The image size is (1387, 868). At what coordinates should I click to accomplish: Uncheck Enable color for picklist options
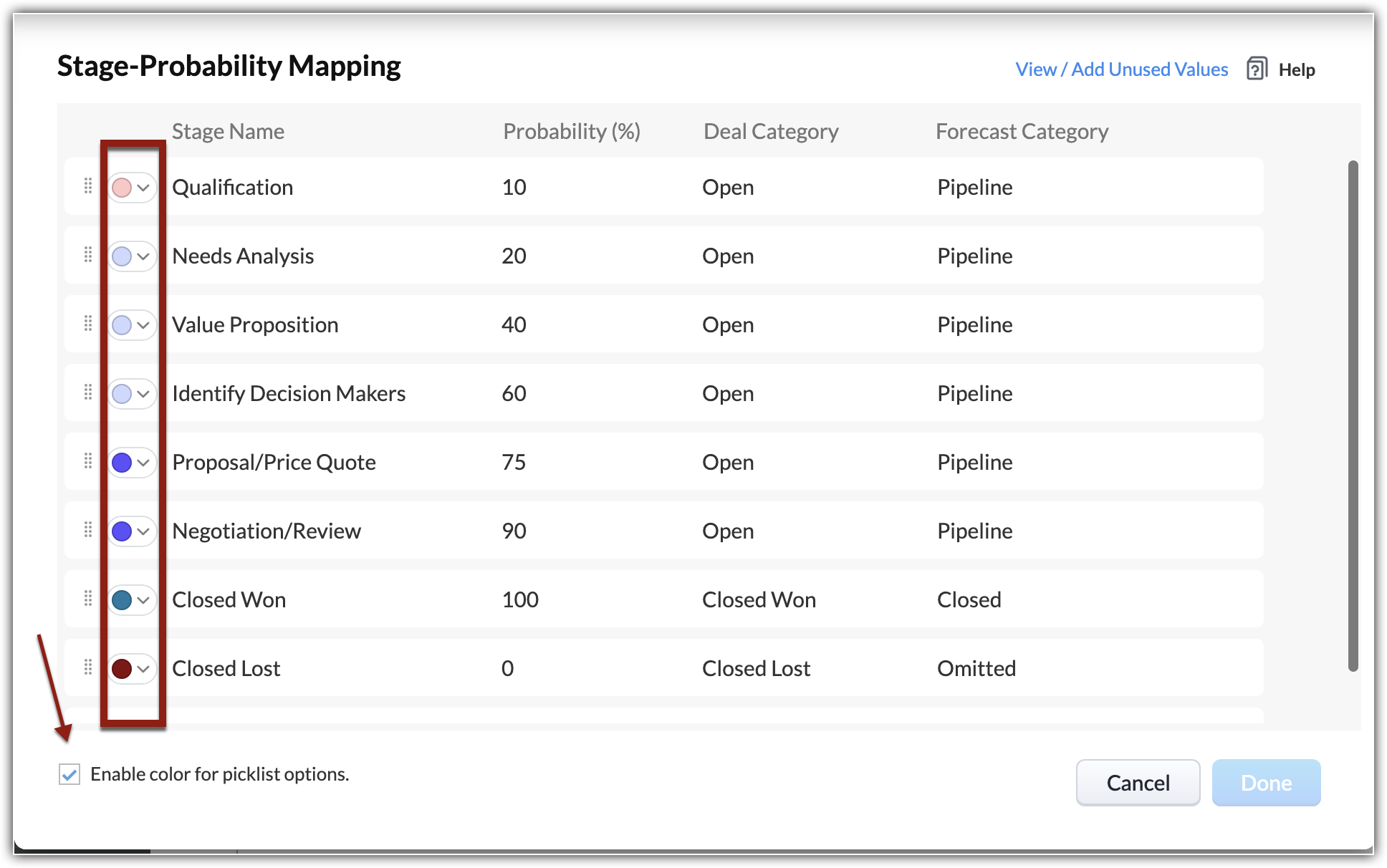coord(69,774)
